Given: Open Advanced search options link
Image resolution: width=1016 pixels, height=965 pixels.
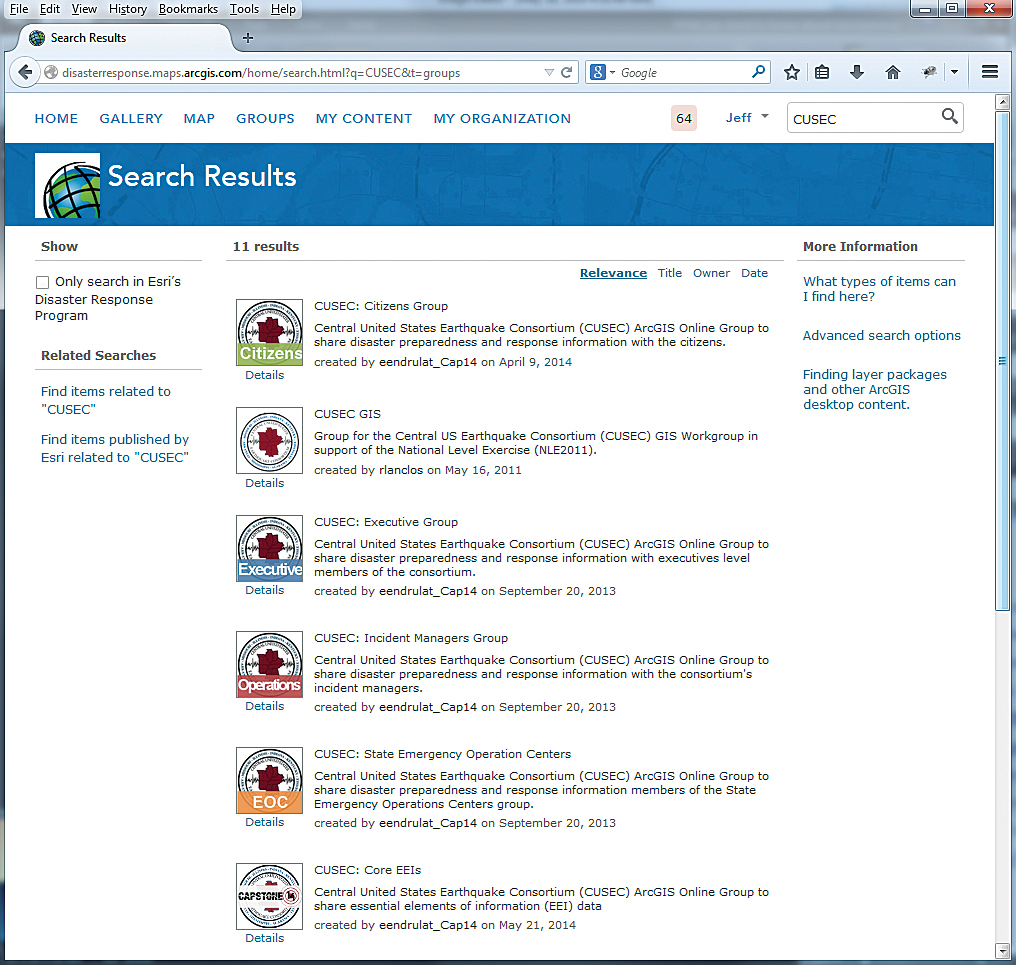Looking at the screenshot, I should [881, 335].
